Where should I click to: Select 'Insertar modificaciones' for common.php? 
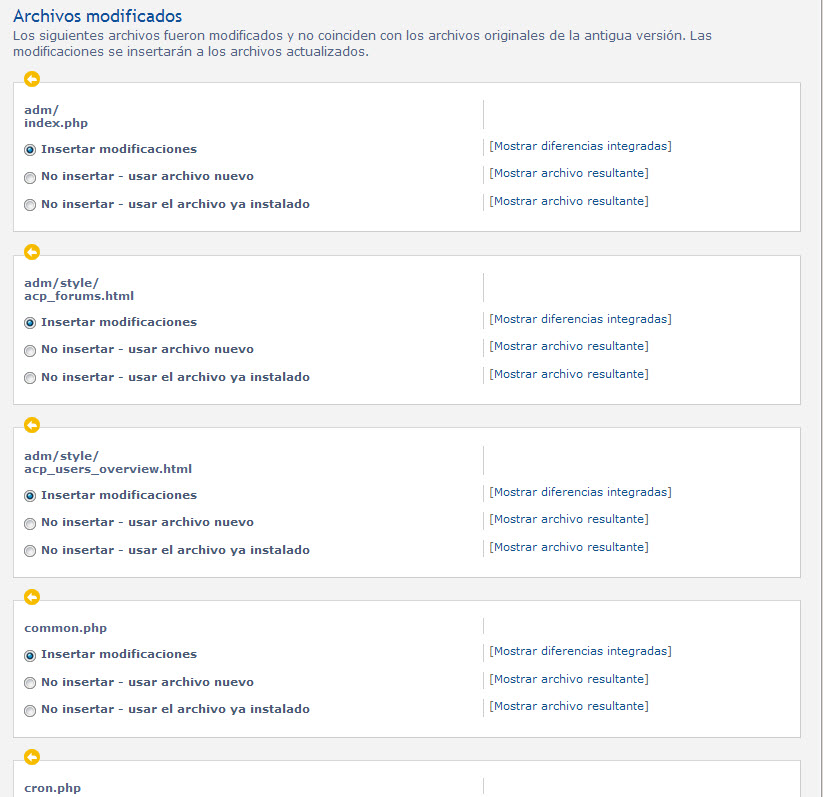(30, 655)
